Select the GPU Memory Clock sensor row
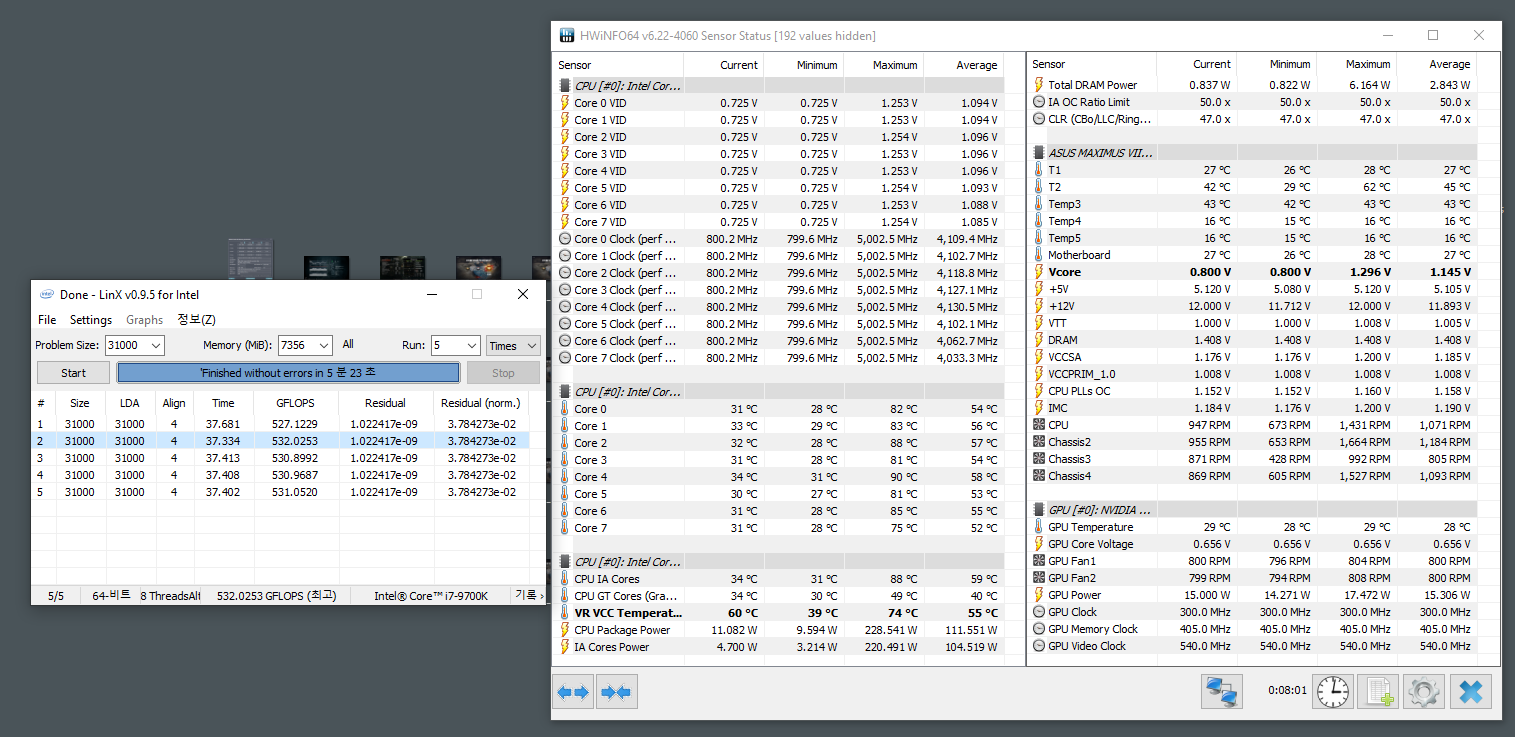Screen dimensions: 1515x737 (x=1252, y=629)
